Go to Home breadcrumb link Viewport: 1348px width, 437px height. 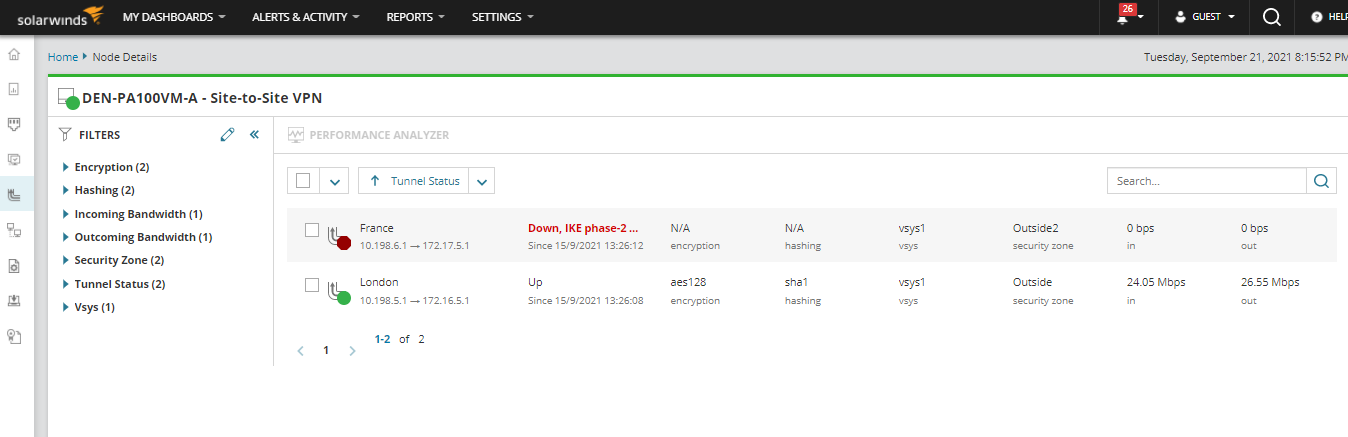point(63,57)
